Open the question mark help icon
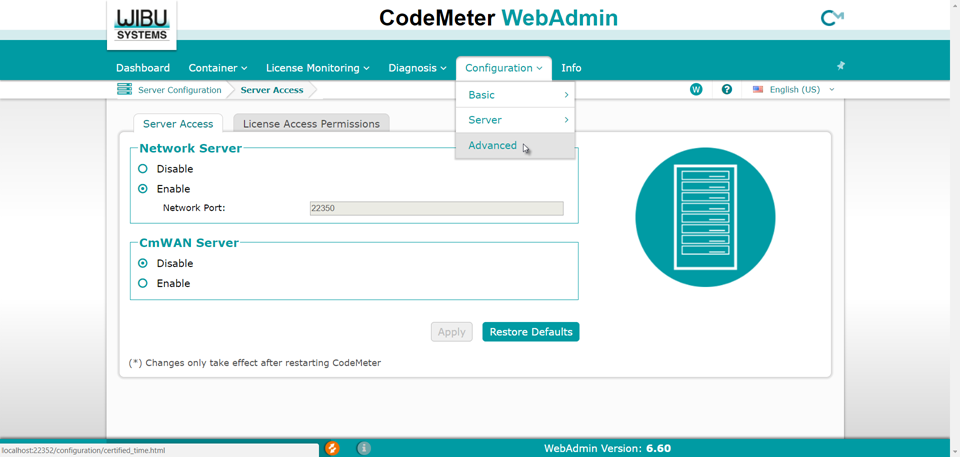 tap(727, 89)
